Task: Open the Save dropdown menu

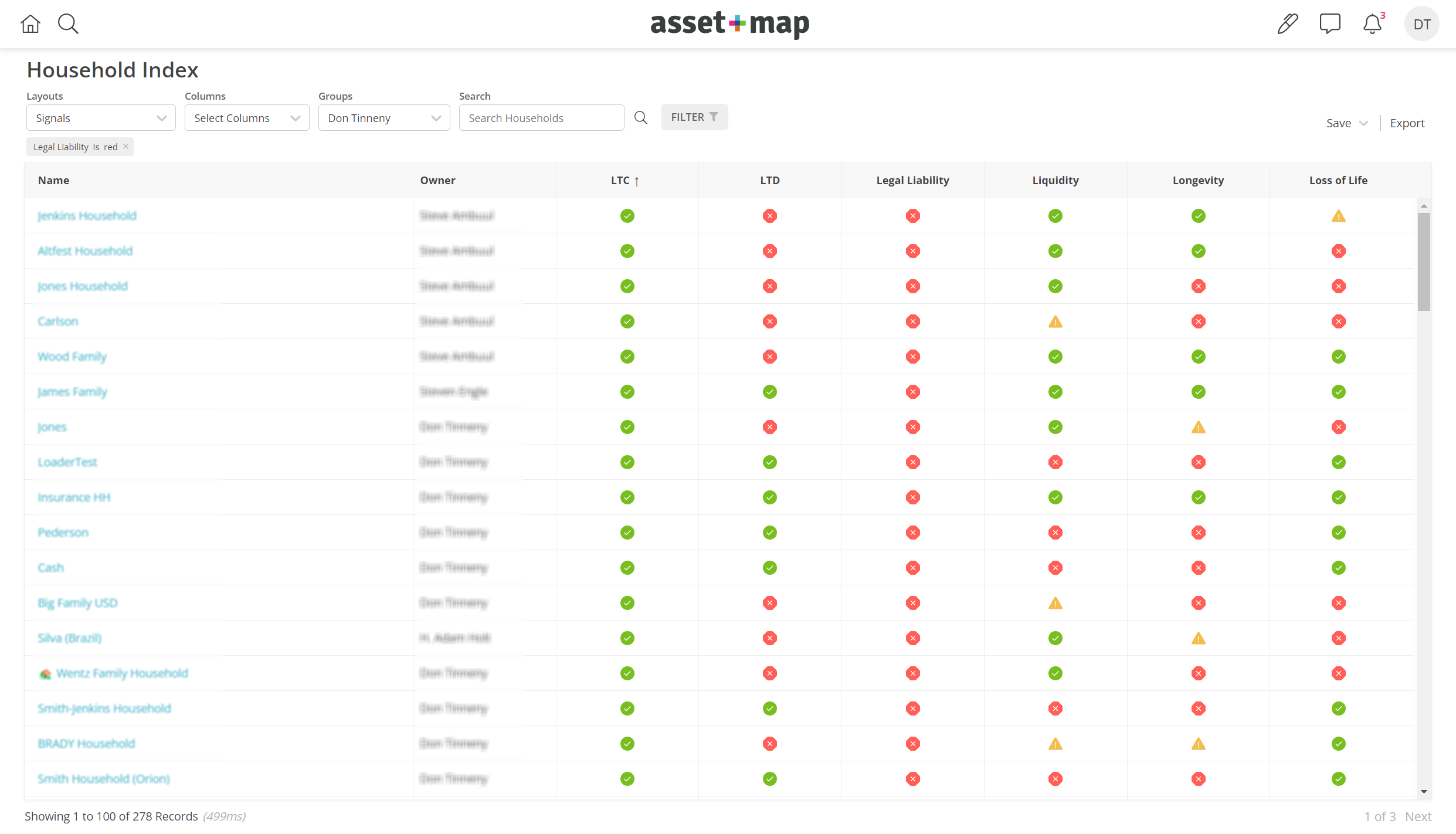Action: point(1346,123)
